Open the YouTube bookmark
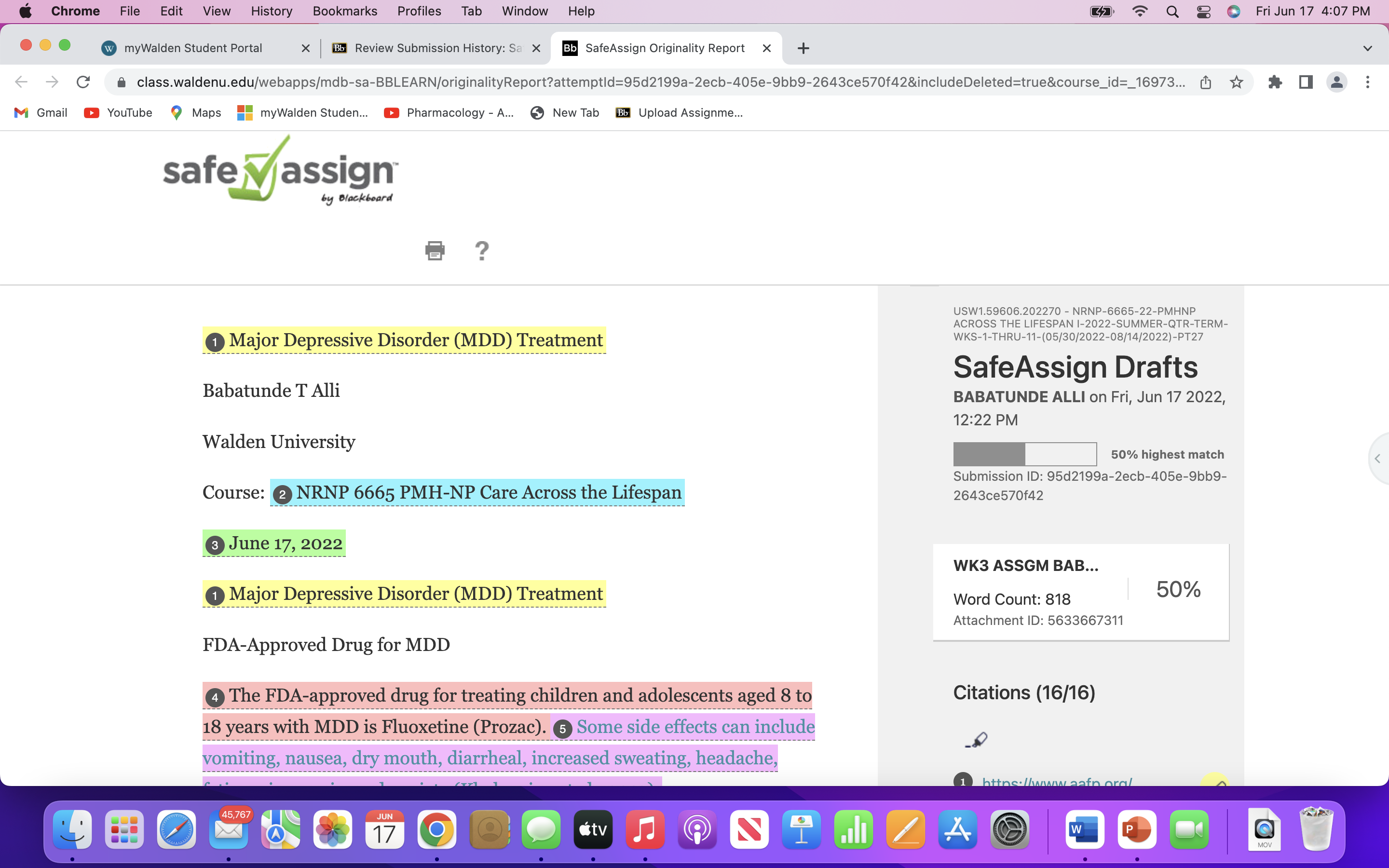Screen dimensions: 1389x868 tap(118, 113)
